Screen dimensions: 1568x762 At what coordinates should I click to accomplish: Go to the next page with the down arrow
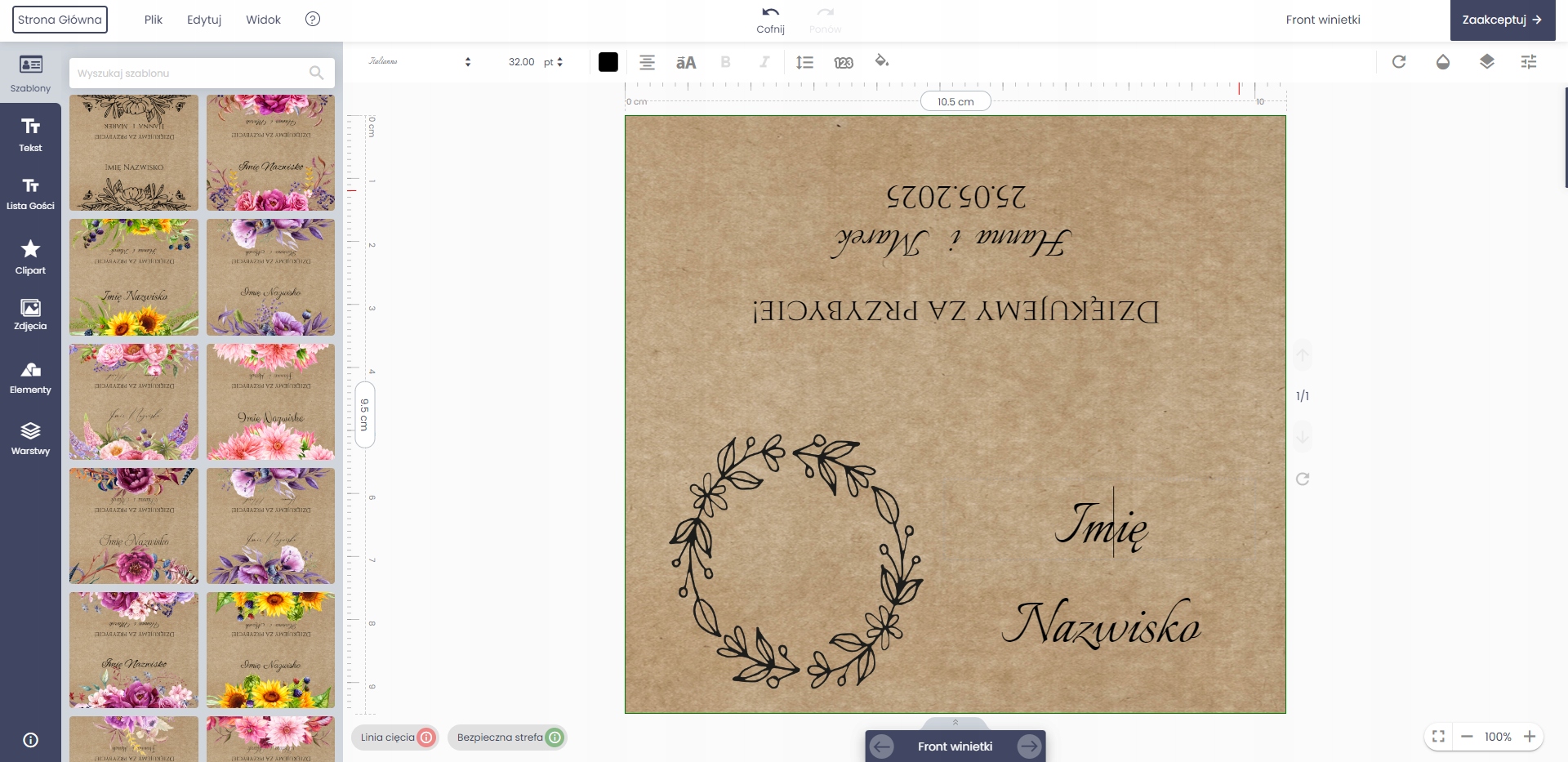coord(1303,437)
